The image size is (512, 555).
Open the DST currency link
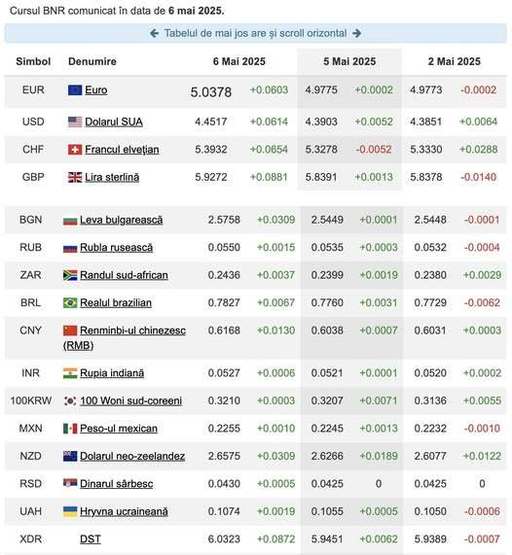(x=90, y=539)
